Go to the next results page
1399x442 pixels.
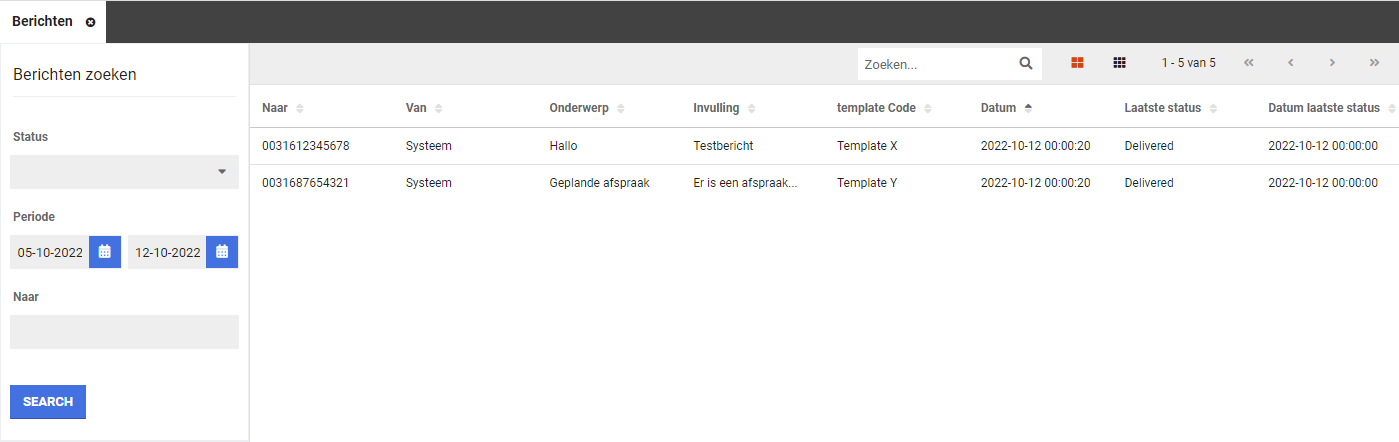(1332, 63)
